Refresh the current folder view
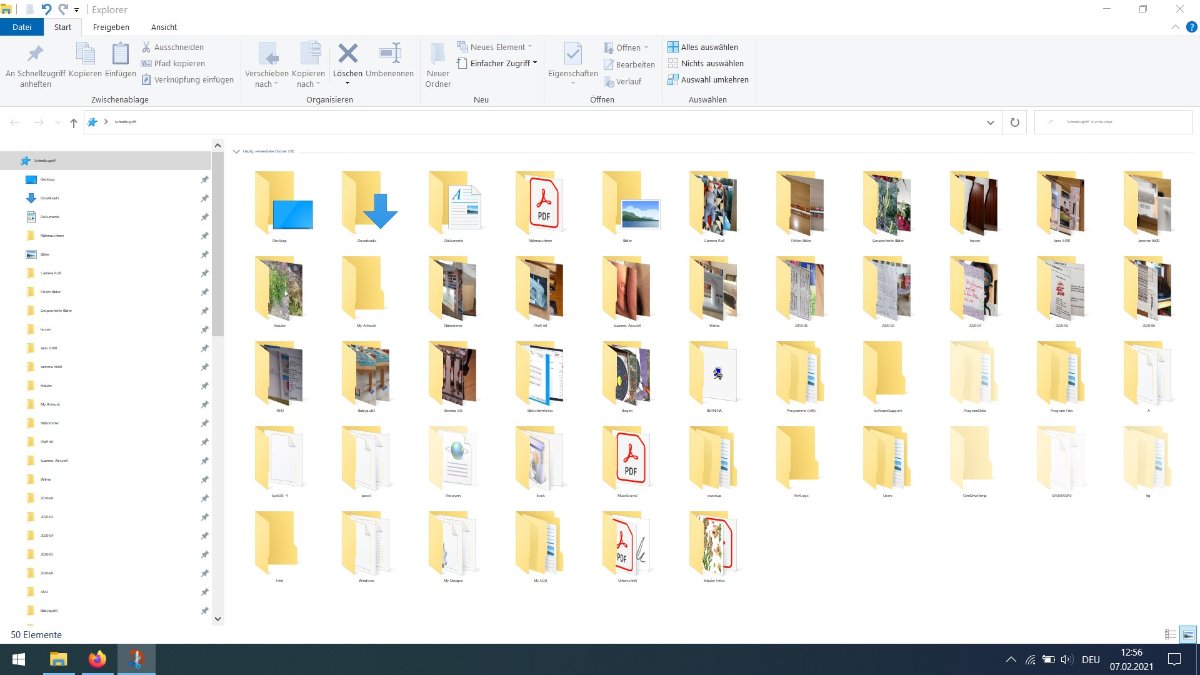The image size is (1200, 675). (1015, 122)
